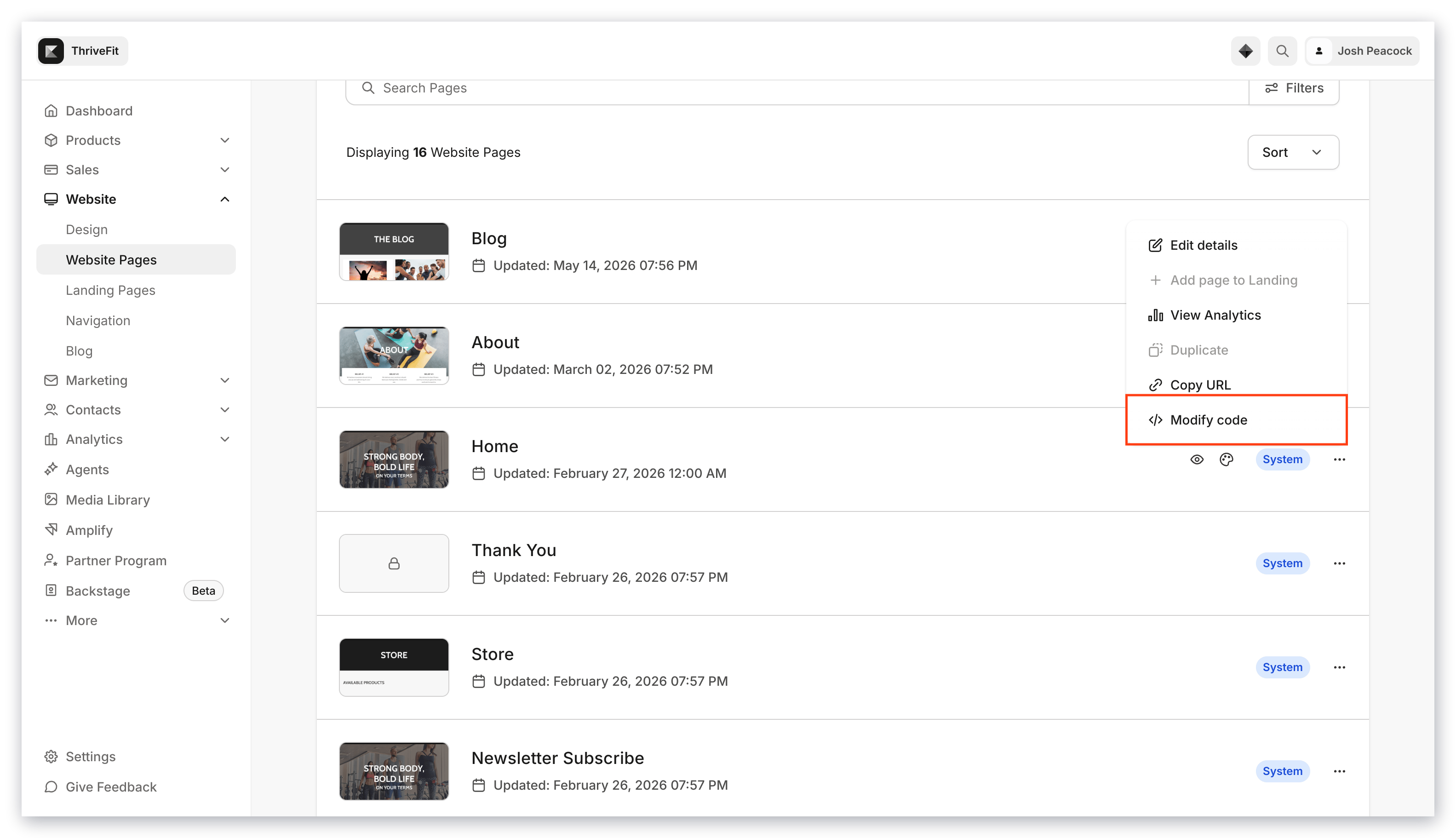Click the ThriveFit logo icon
This screenshot has width=1456, height=838.
pyautogui.click(x=51, y=51)
